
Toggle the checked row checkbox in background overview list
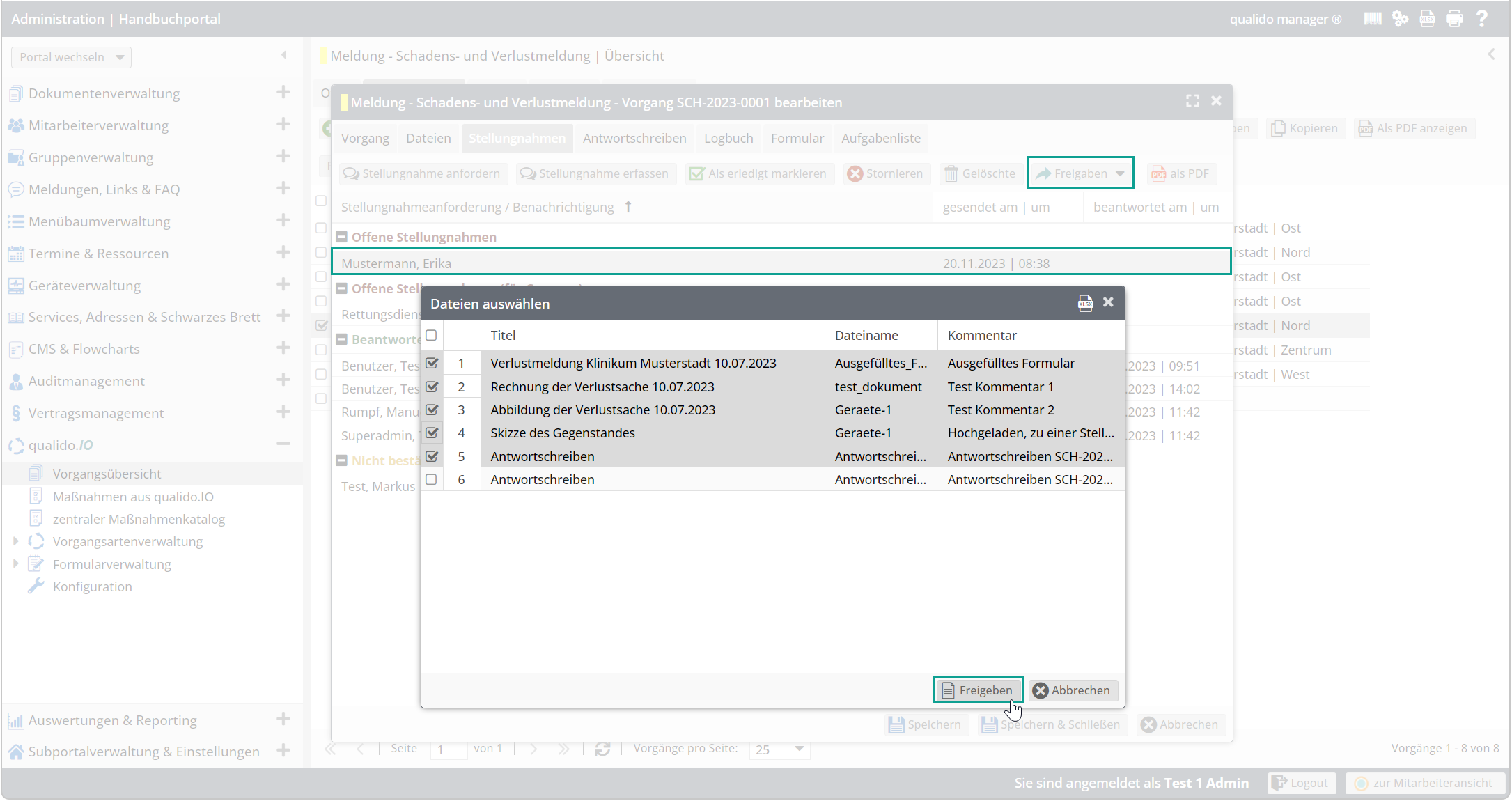[321, 325]
